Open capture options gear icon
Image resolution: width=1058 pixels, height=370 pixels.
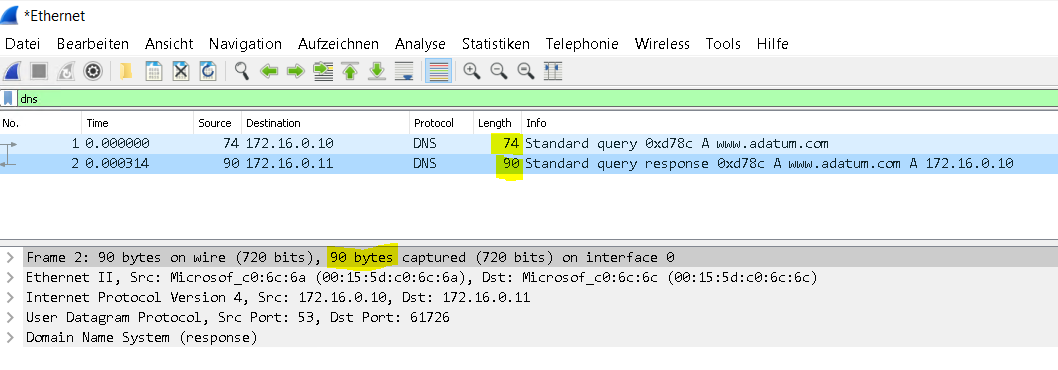click(x=92, y=71)
